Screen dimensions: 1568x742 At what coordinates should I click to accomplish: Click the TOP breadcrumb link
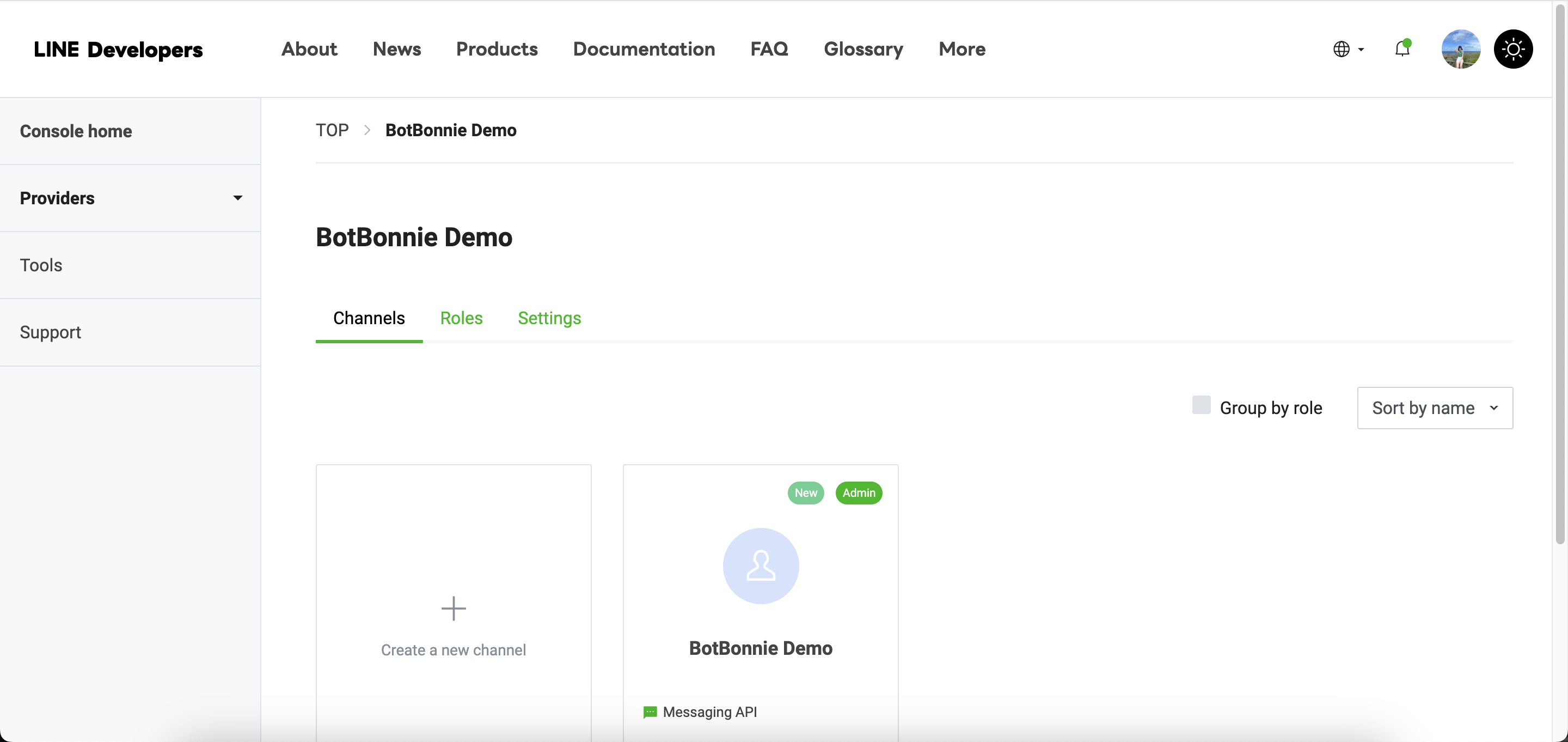coord(332,130)
